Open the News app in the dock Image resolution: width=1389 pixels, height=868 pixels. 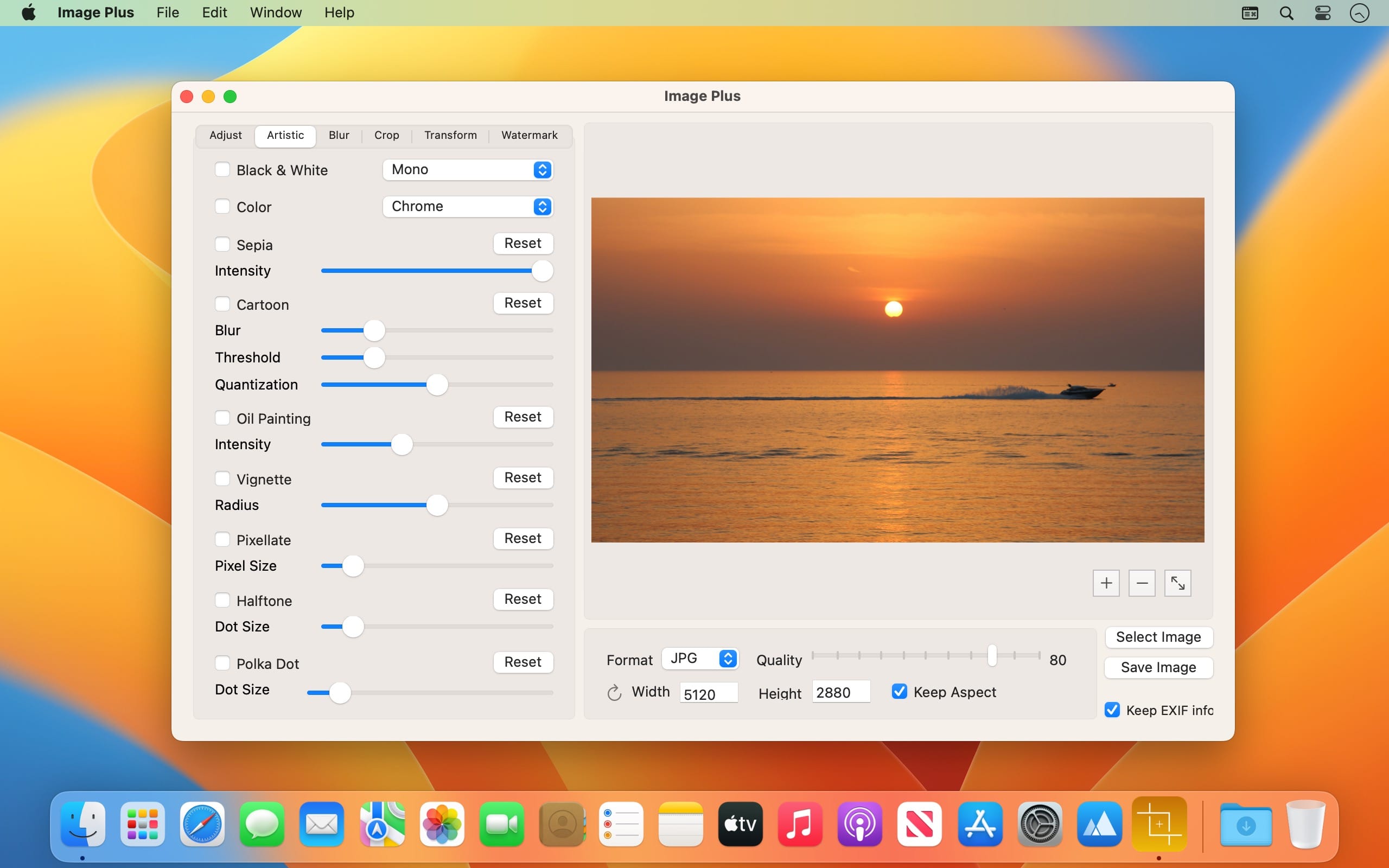920,825
